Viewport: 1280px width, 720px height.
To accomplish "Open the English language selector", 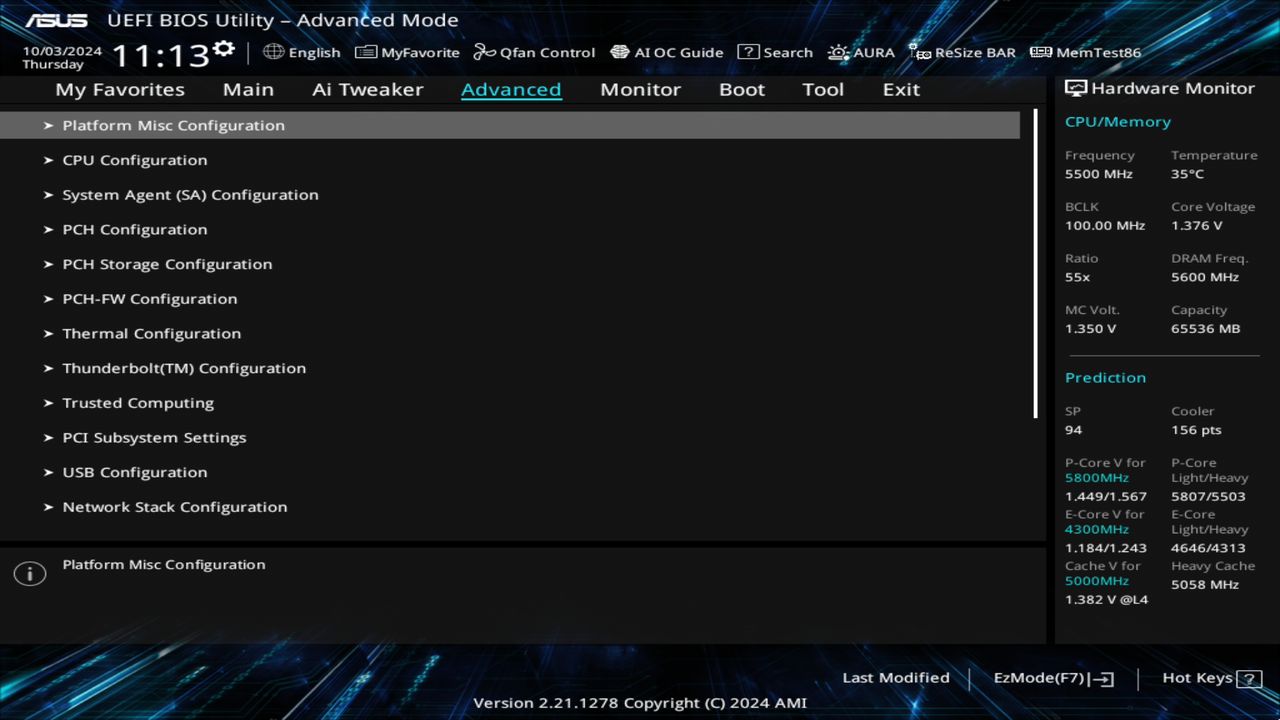I will tap(302, 52).
